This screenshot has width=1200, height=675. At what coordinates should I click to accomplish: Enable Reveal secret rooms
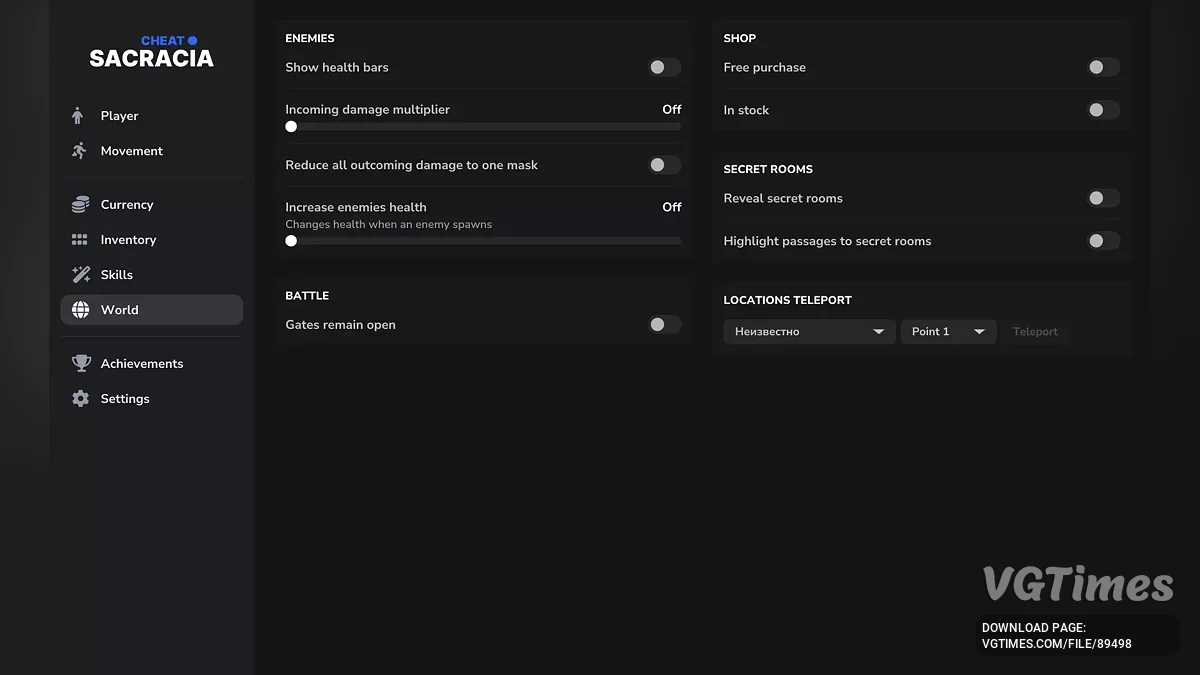[1103, 198]
